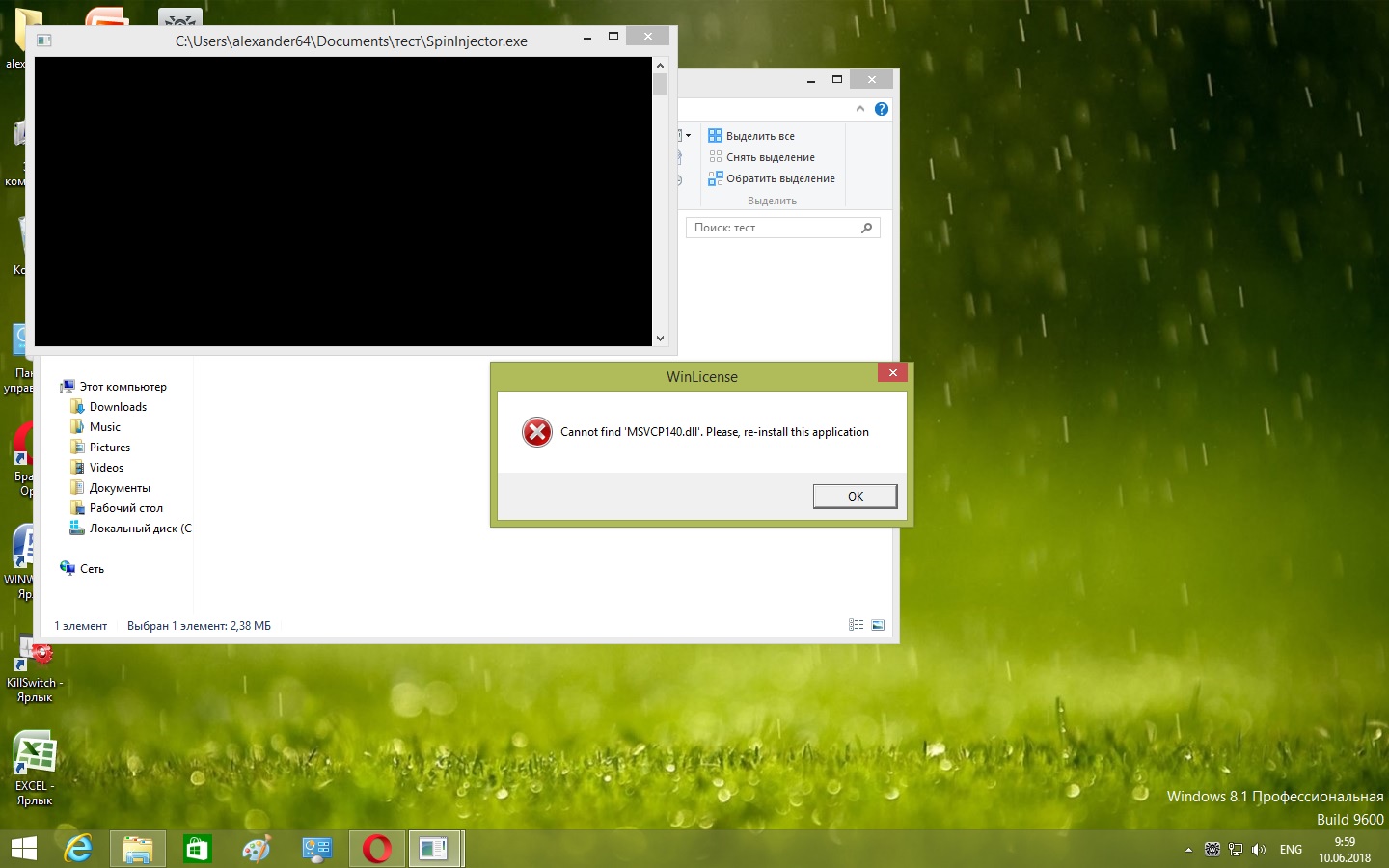
Task: Open Explorer help with the question mark icon
Action: tap(882, 109)
